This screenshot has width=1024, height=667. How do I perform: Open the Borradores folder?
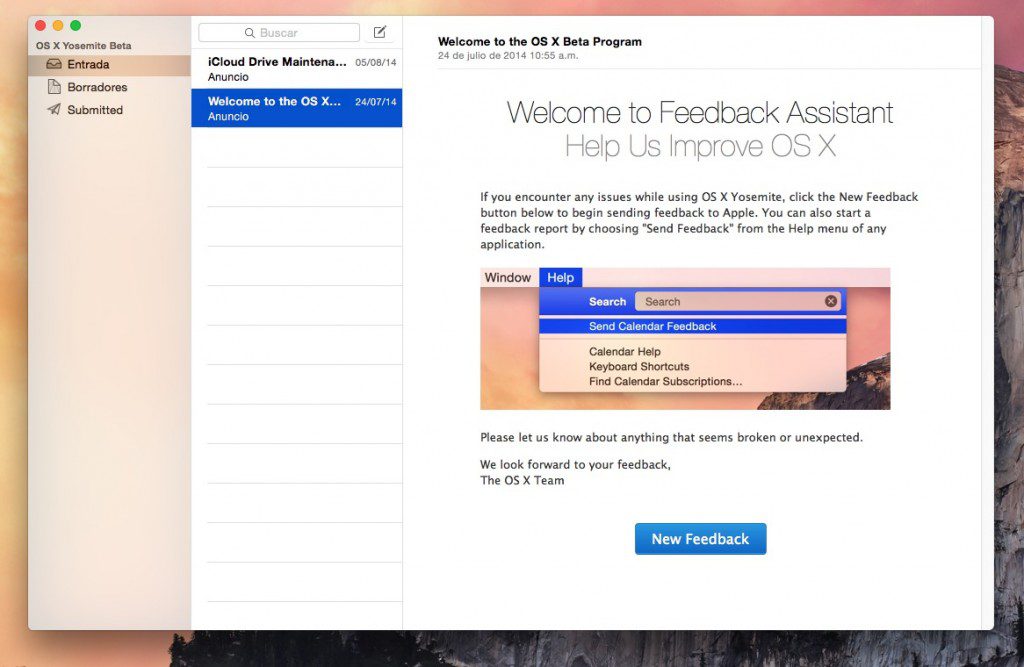(109, 87)
